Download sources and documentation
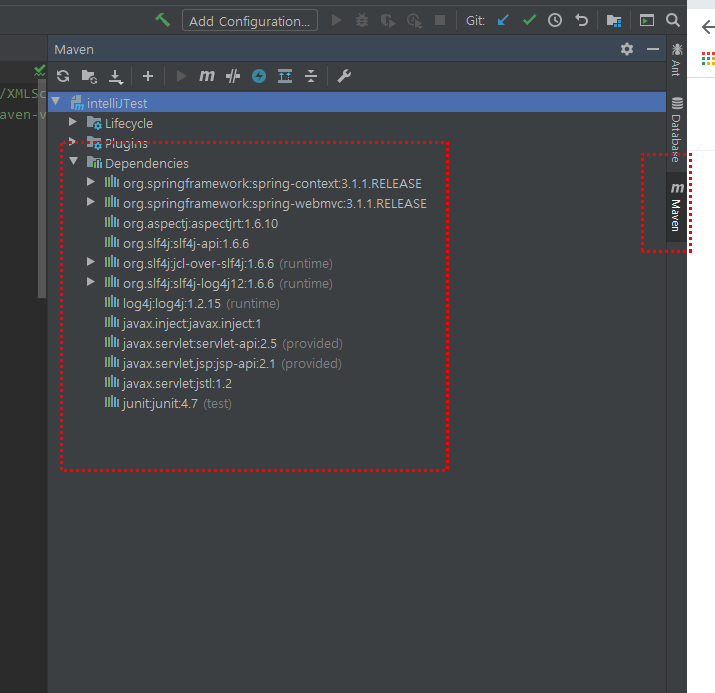The image size is (715, 693). (x=116, y=77)
